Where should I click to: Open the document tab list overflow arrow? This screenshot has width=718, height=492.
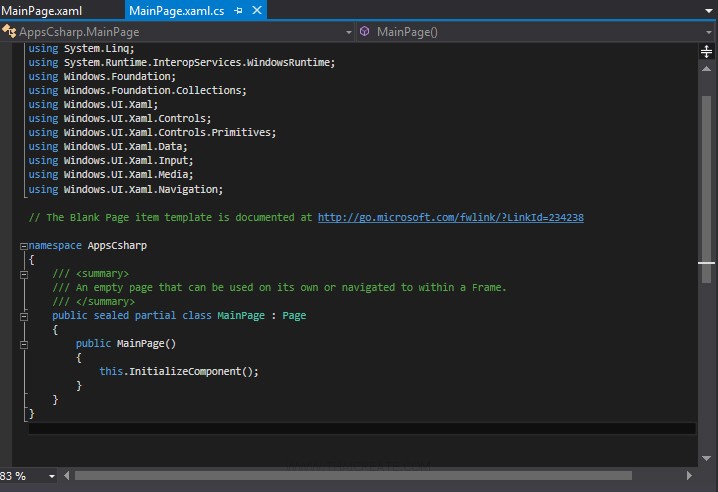[707, 10]
